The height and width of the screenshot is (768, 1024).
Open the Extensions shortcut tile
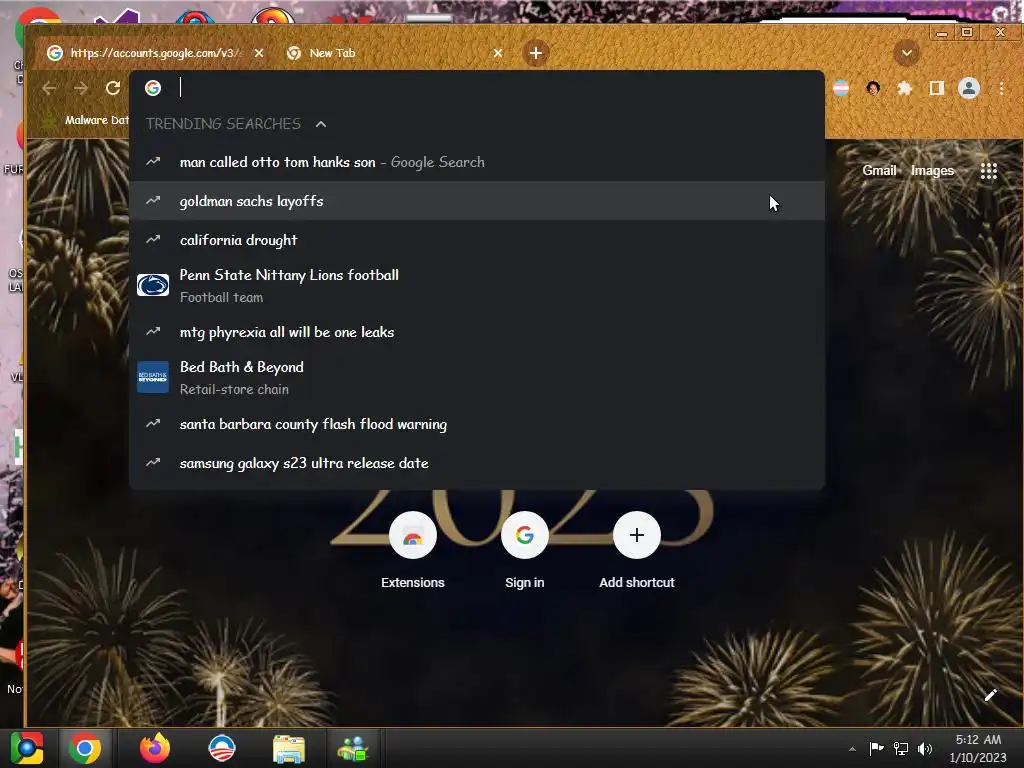pyautogui.click(x=413, y=550)
